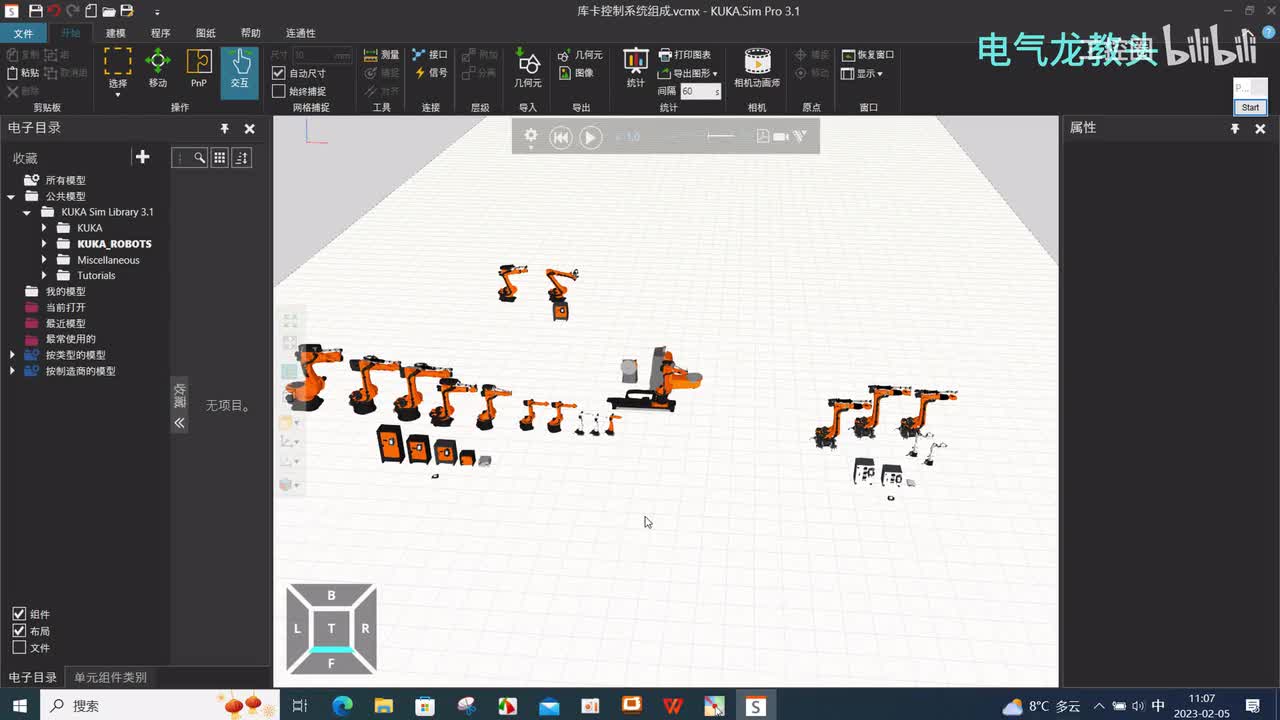Viewport: 1280px width, 720px height.
Task: Export 图像 (Image)
Action: coord(576,73)
